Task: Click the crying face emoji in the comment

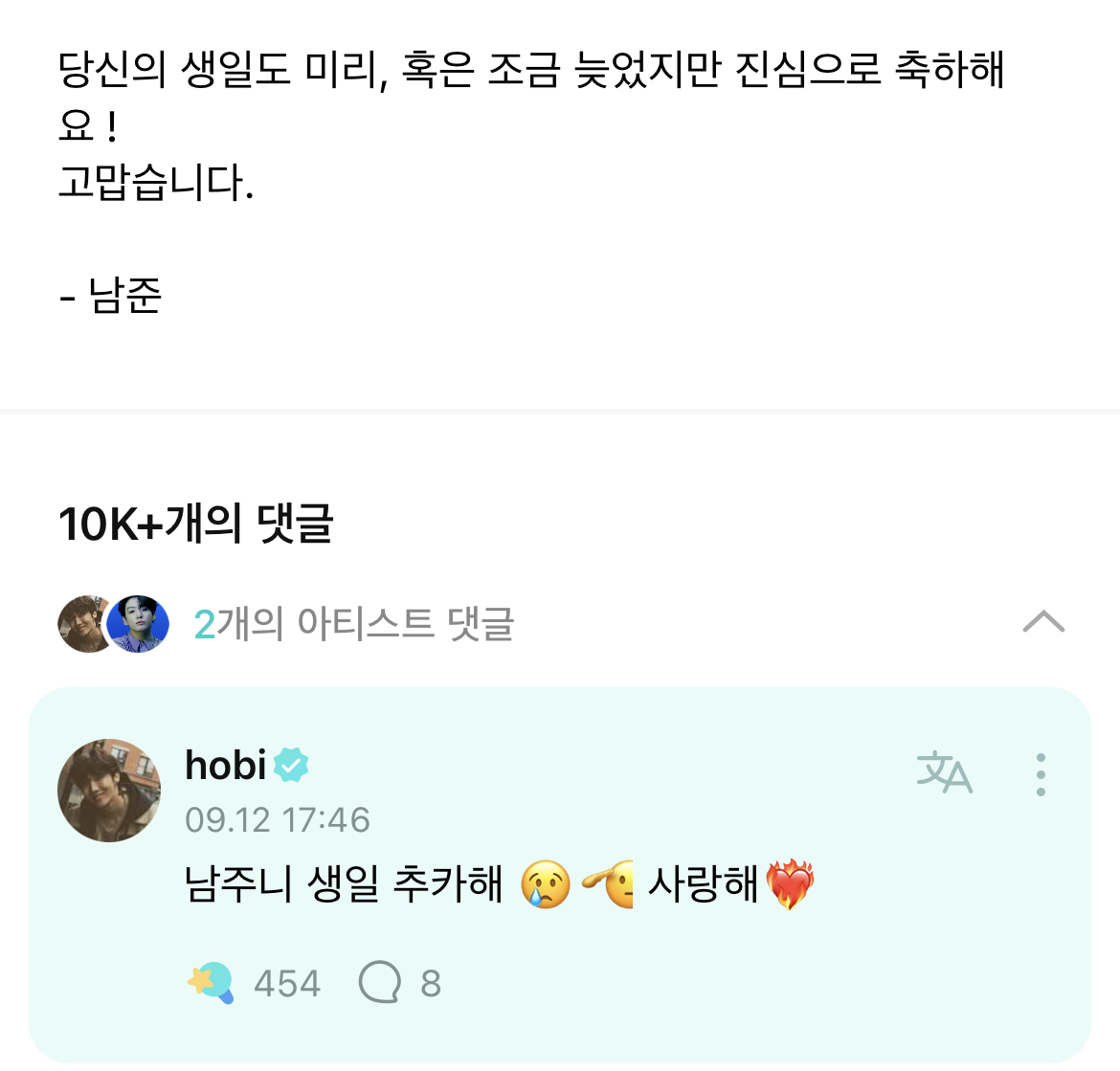Action: (x=546, y=884)
